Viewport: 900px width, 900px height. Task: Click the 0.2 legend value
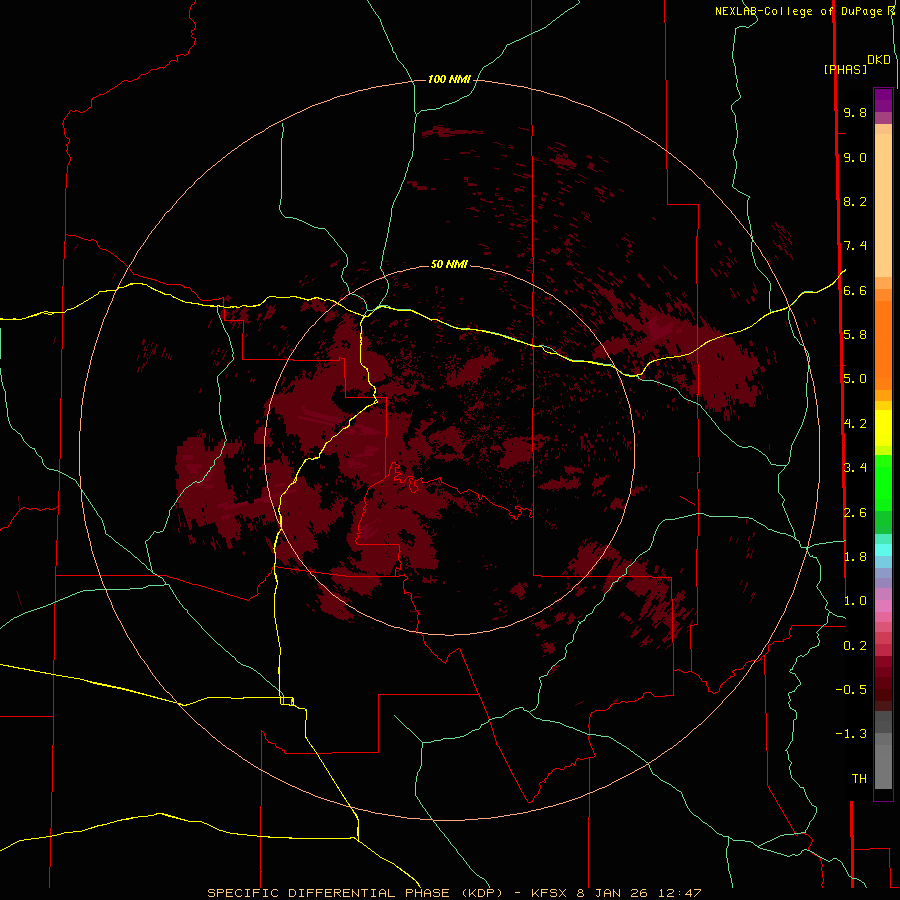pyautogui.click(x=855, y=646)
